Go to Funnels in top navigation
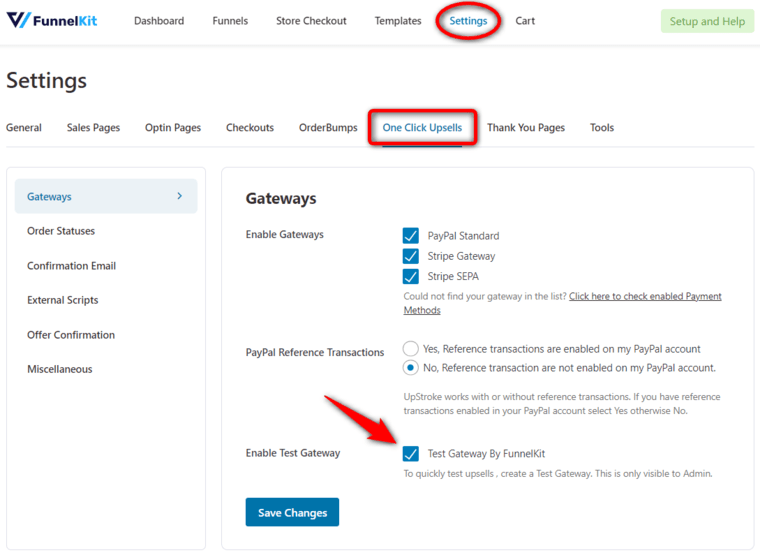The width and height of the screenshot is (760, 555). click(230, 21)
